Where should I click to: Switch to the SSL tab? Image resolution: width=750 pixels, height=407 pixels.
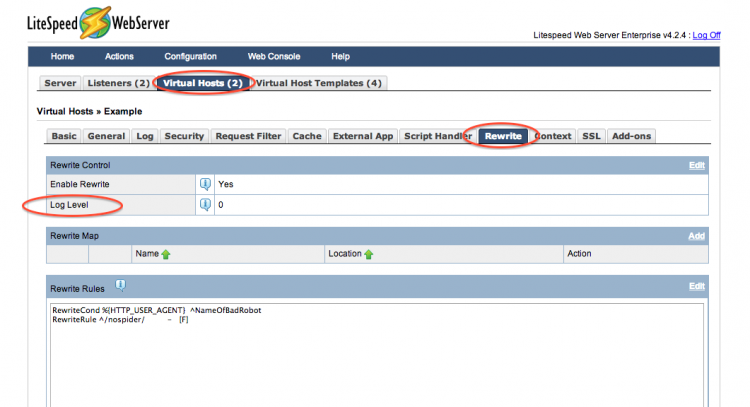pyautogui.click(x=591, y=136)
